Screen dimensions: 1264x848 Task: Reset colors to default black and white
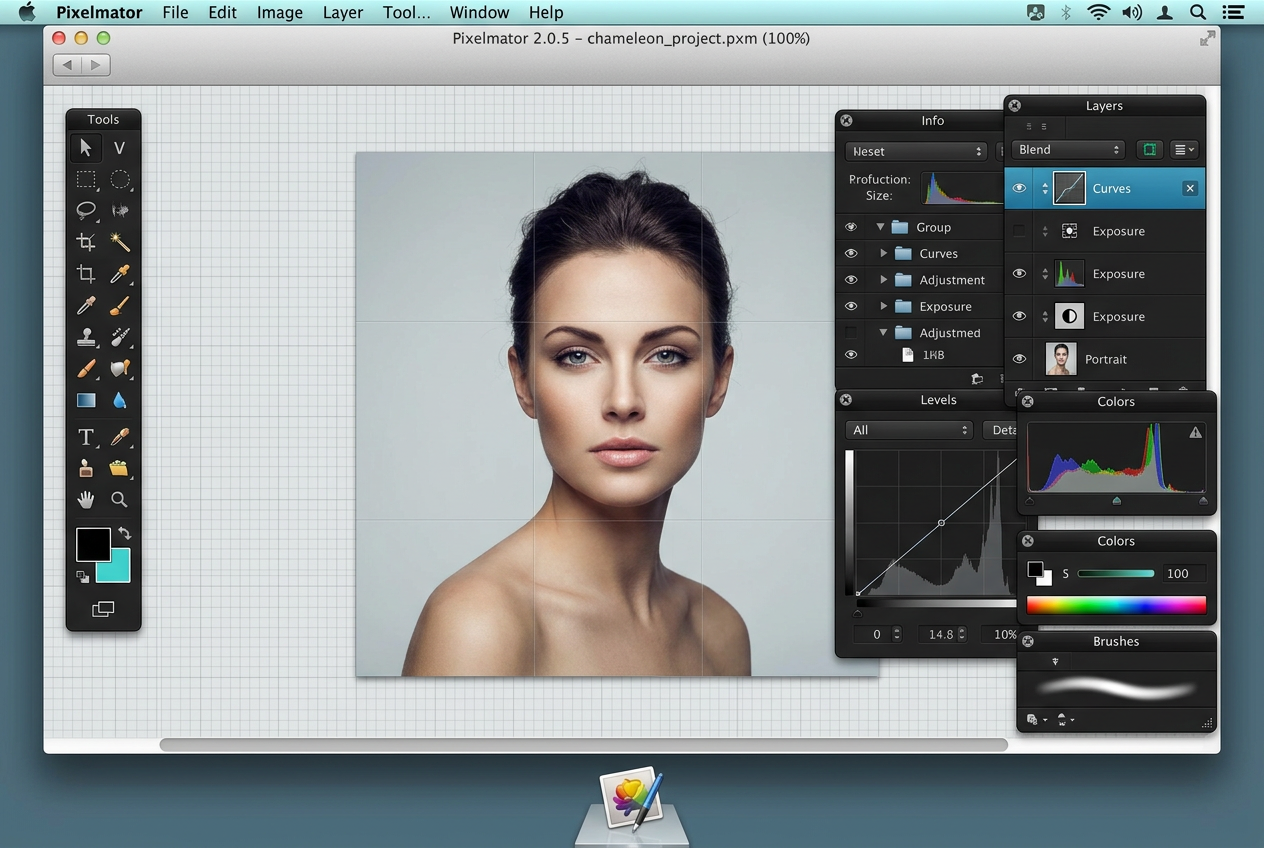pyautogui.click(x=82, y=576)
